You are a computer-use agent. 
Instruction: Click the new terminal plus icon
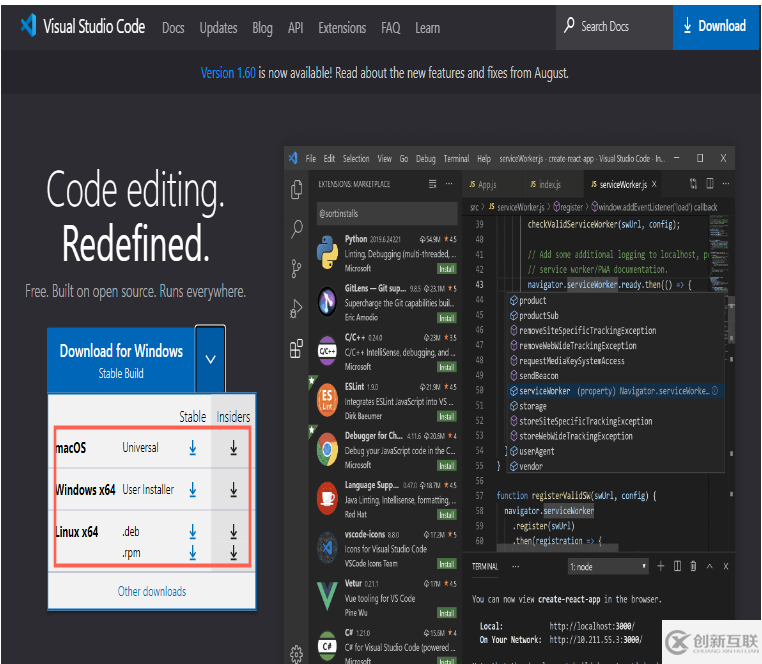[660, 566]
